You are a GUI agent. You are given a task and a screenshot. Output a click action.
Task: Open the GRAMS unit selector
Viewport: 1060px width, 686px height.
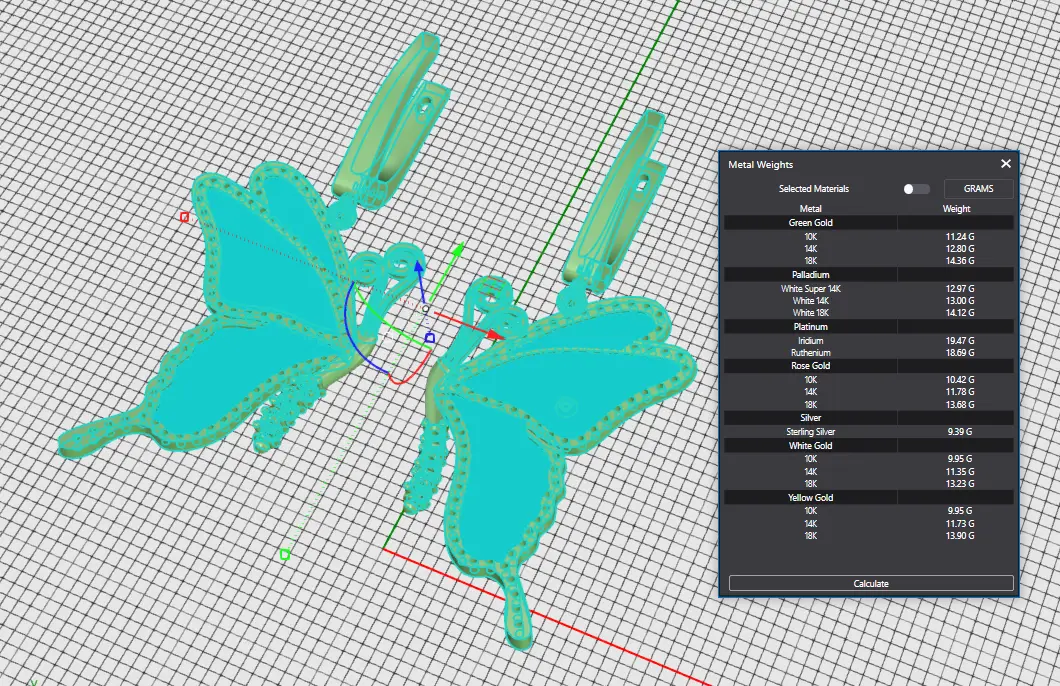click(x=978, y=189)
